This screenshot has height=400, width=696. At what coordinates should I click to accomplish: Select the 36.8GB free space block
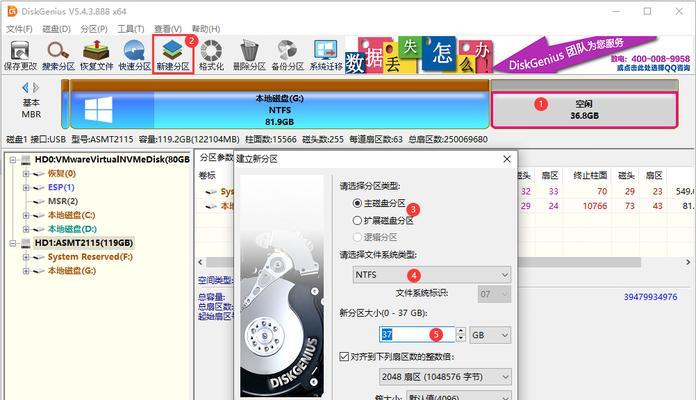coord(584,110)
